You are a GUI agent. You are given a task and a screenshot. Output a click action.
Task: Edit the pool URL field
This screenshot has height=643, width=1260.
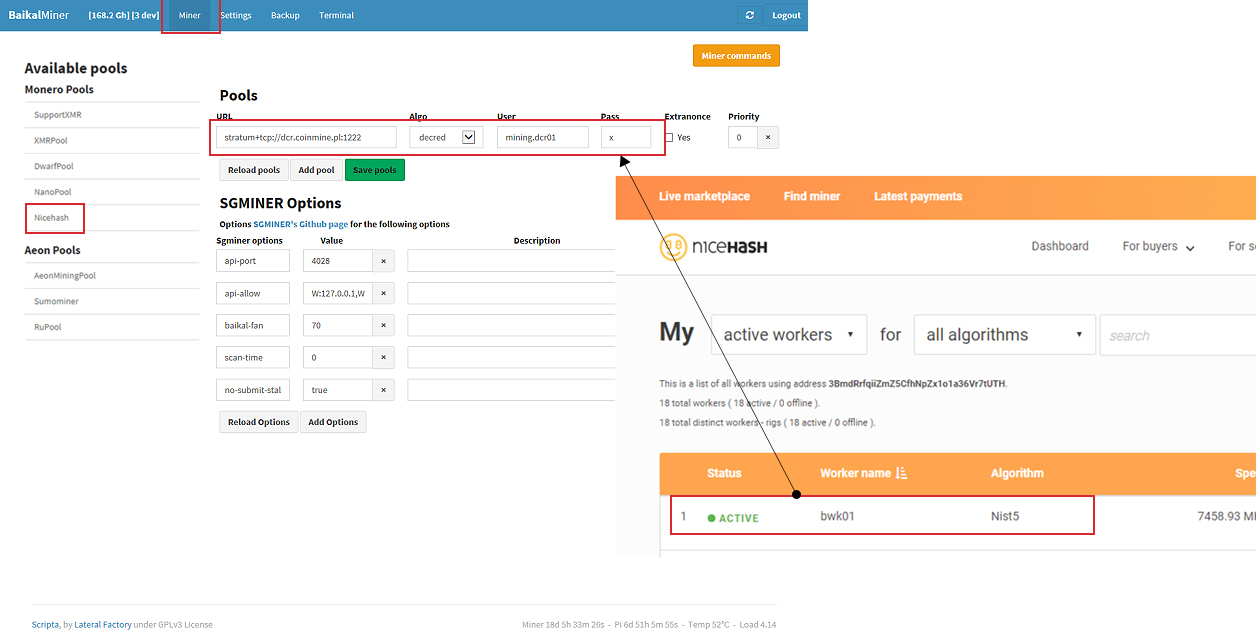pyautogui.click(x=307, y=137)
